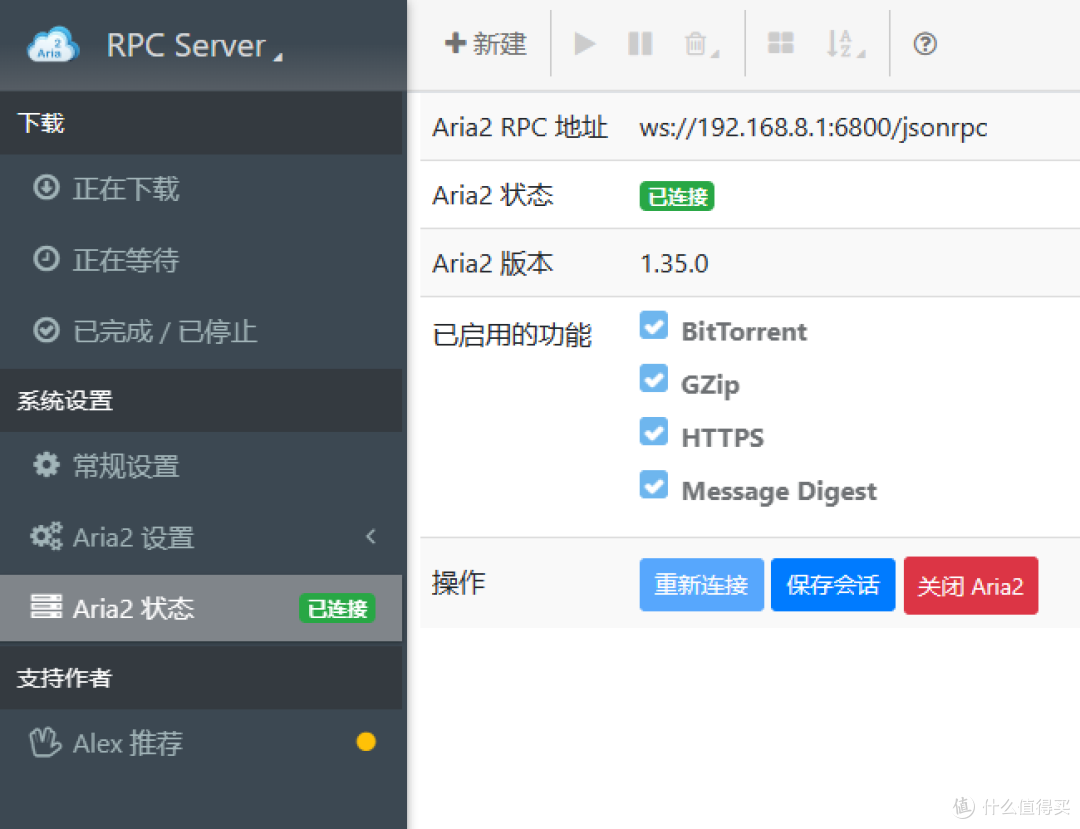
Task: Click the 保存会话 save session button
Action: click(x=833, y=585)
